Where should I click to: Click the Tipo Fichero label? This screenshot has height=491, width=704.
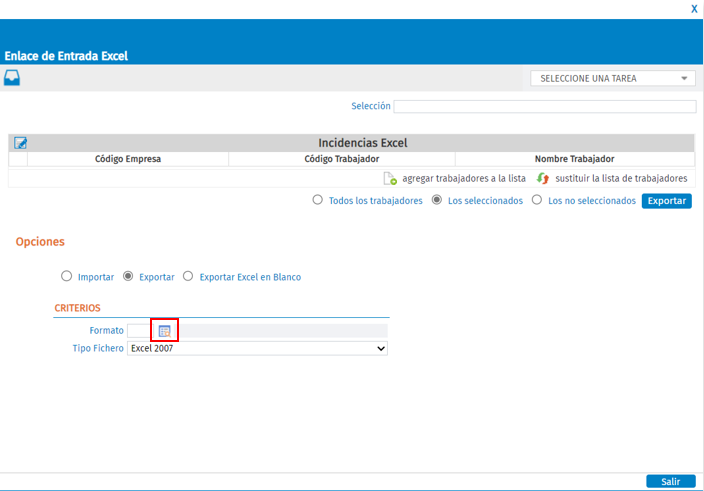pos(98,348)
